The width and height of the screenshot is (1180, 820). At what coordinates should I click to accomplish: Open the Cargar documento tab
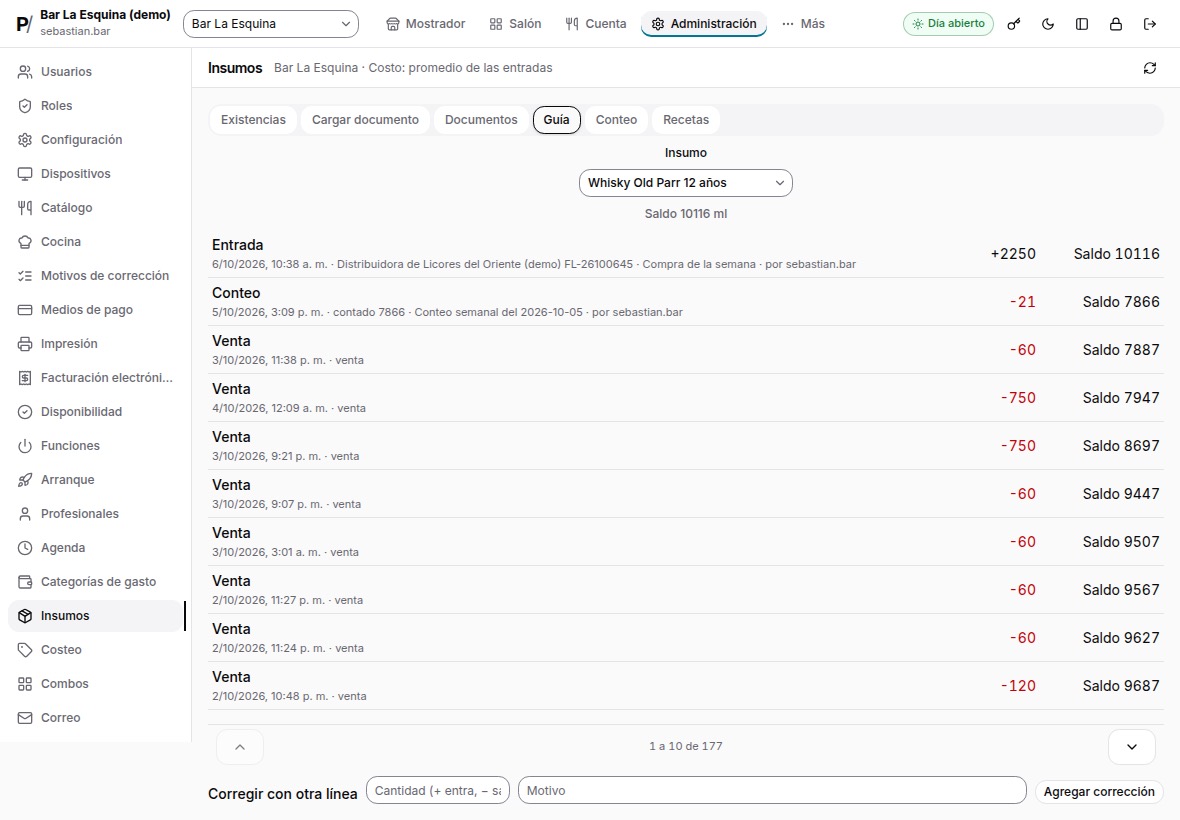[366, 120]
